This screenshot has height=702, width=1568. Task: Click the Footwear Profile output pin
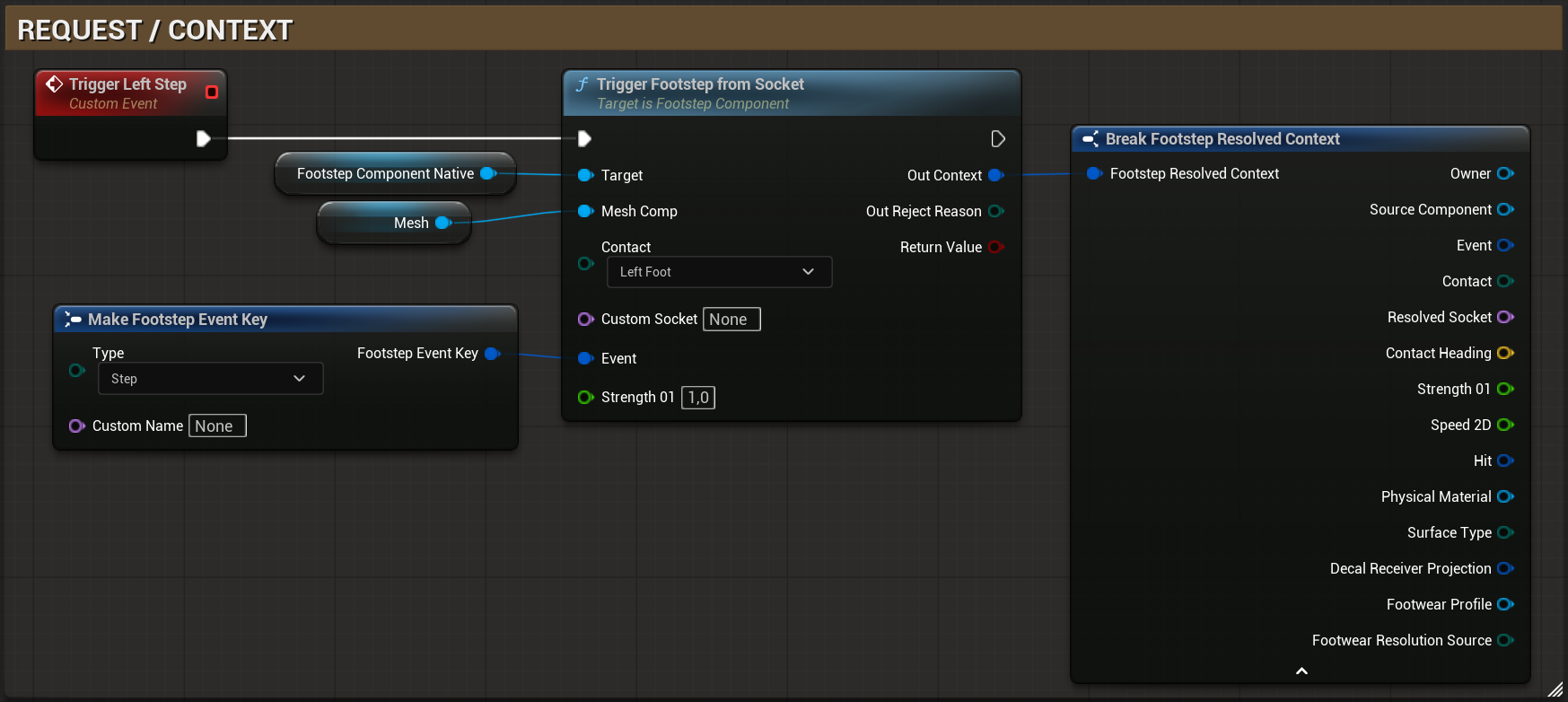pyautogui.click(x=1506, y=604)
